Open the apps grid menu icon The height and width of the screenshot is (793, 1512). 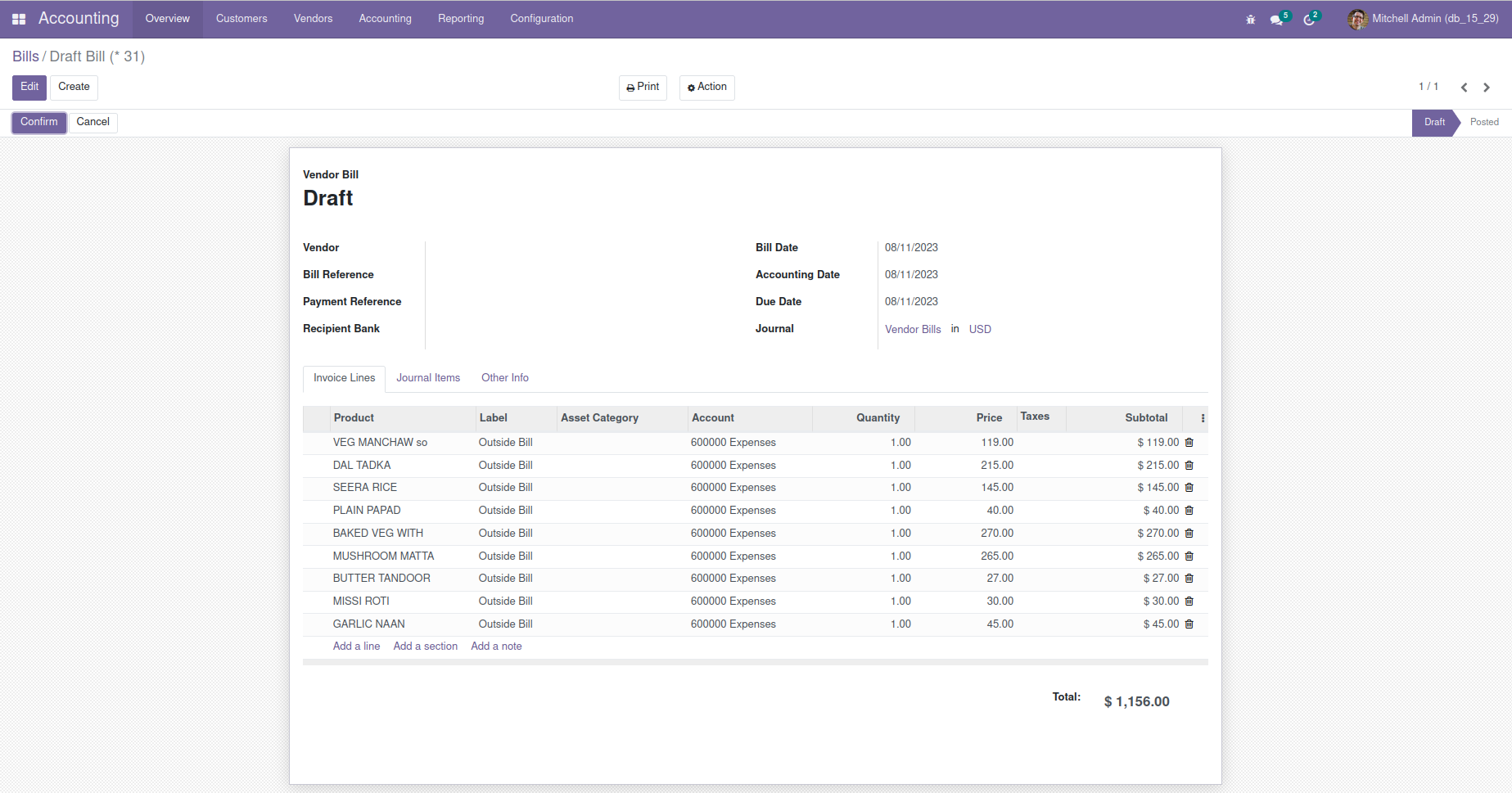tap(19, 19)
